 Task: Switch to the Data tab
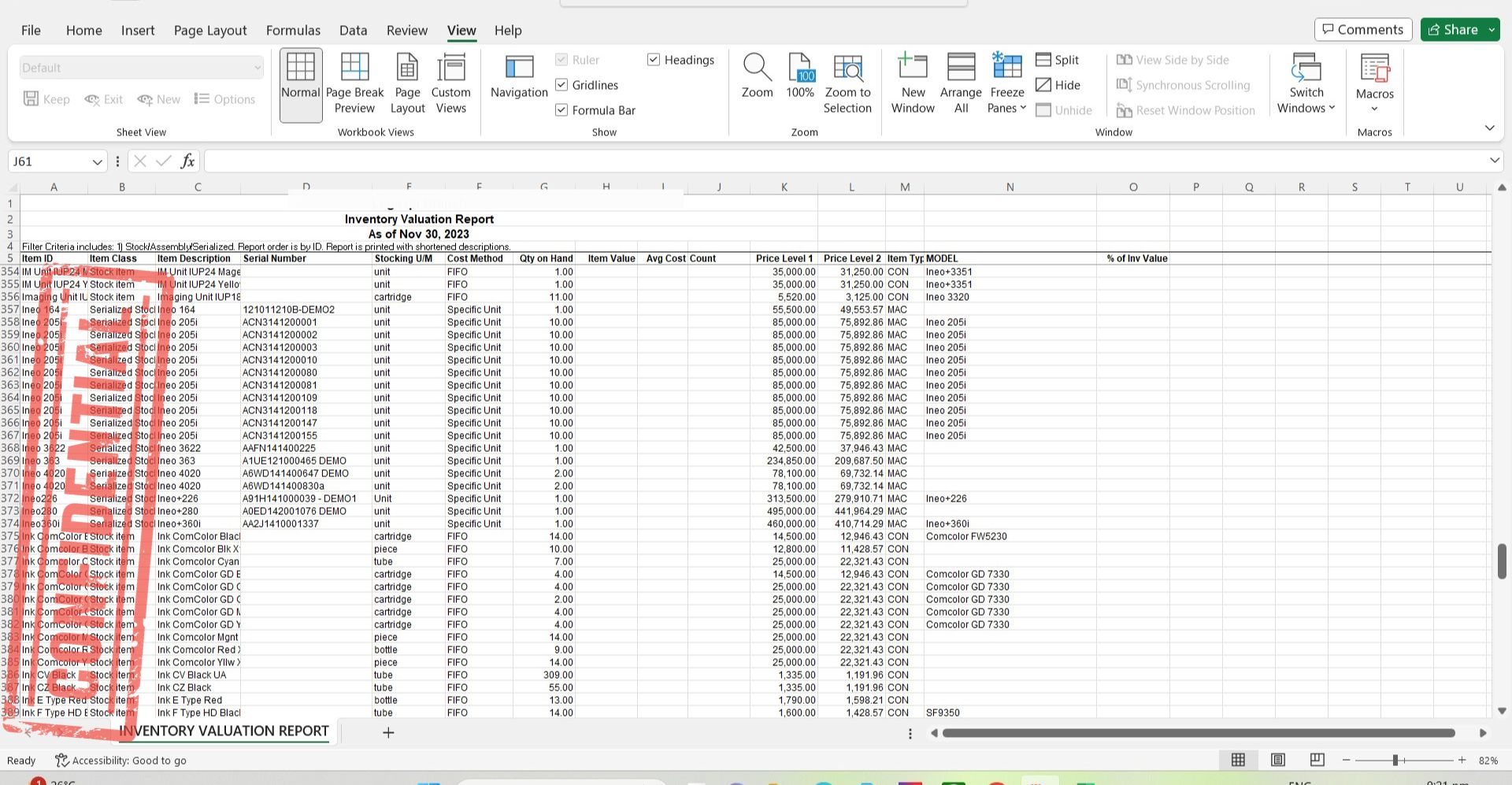(353, 30)
